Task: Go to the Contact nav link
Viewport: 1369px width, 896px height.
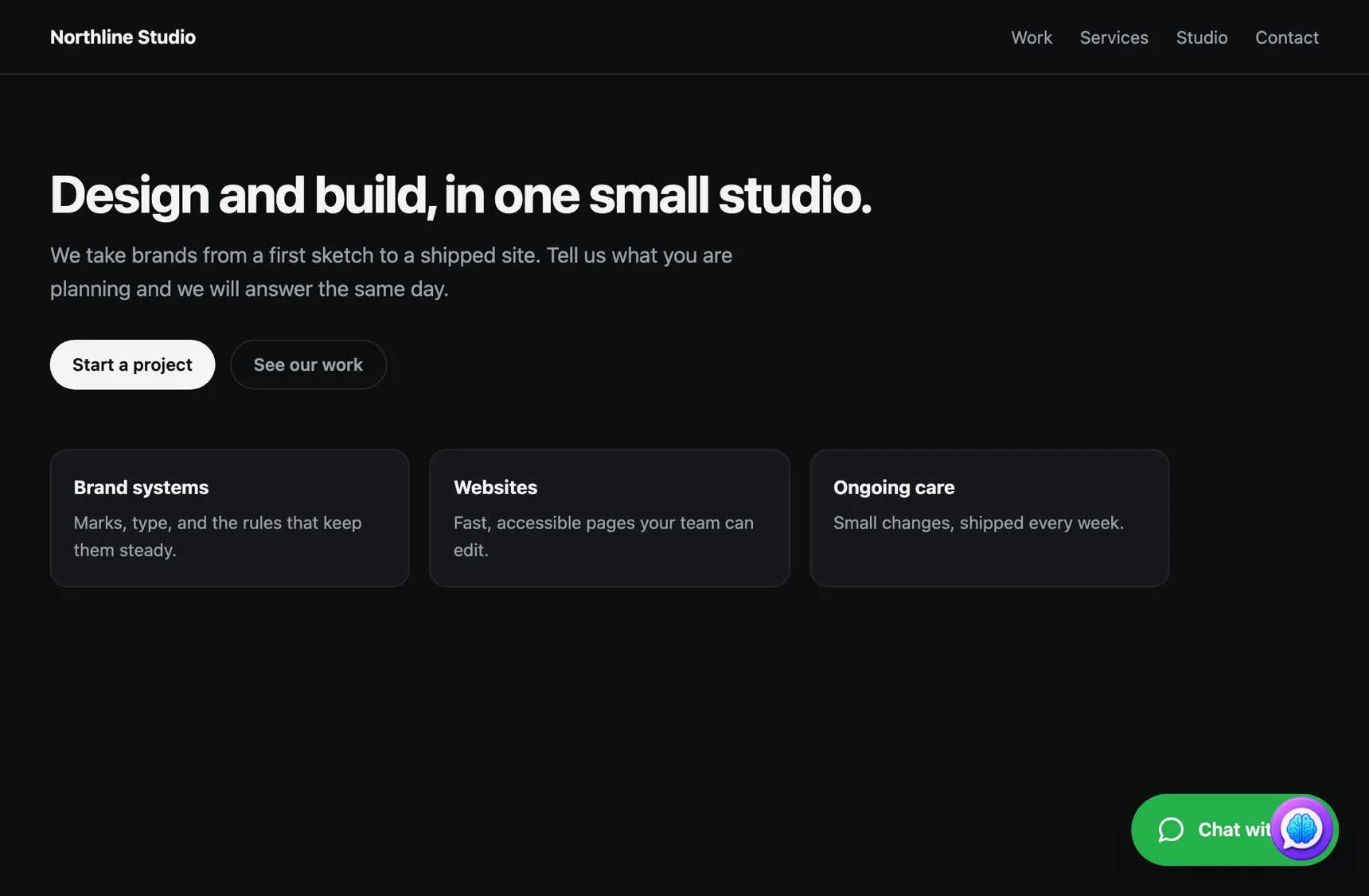Action: pos(1286,37)
